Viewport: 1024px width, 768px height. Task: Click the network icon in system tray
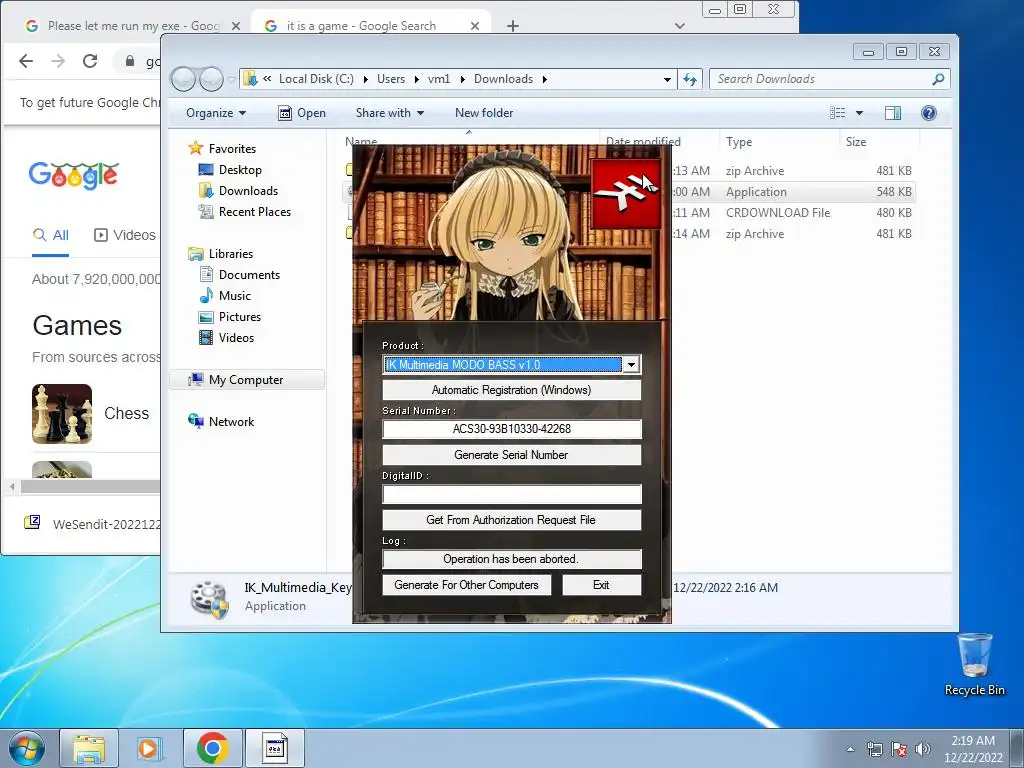(x=874, y=749)
